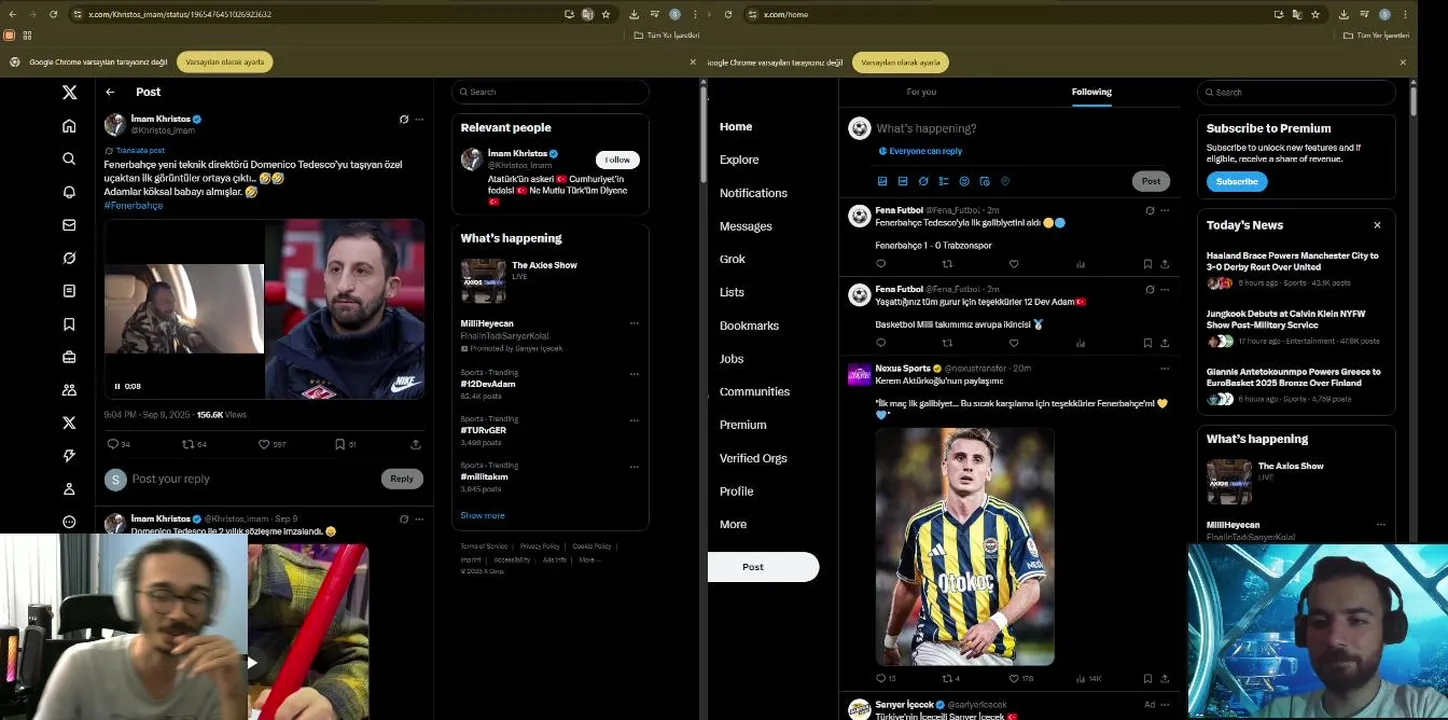1448x720 pixels.
Task: Follow İmam Khristos in Relevant people
Action: [x=617, y=160]
